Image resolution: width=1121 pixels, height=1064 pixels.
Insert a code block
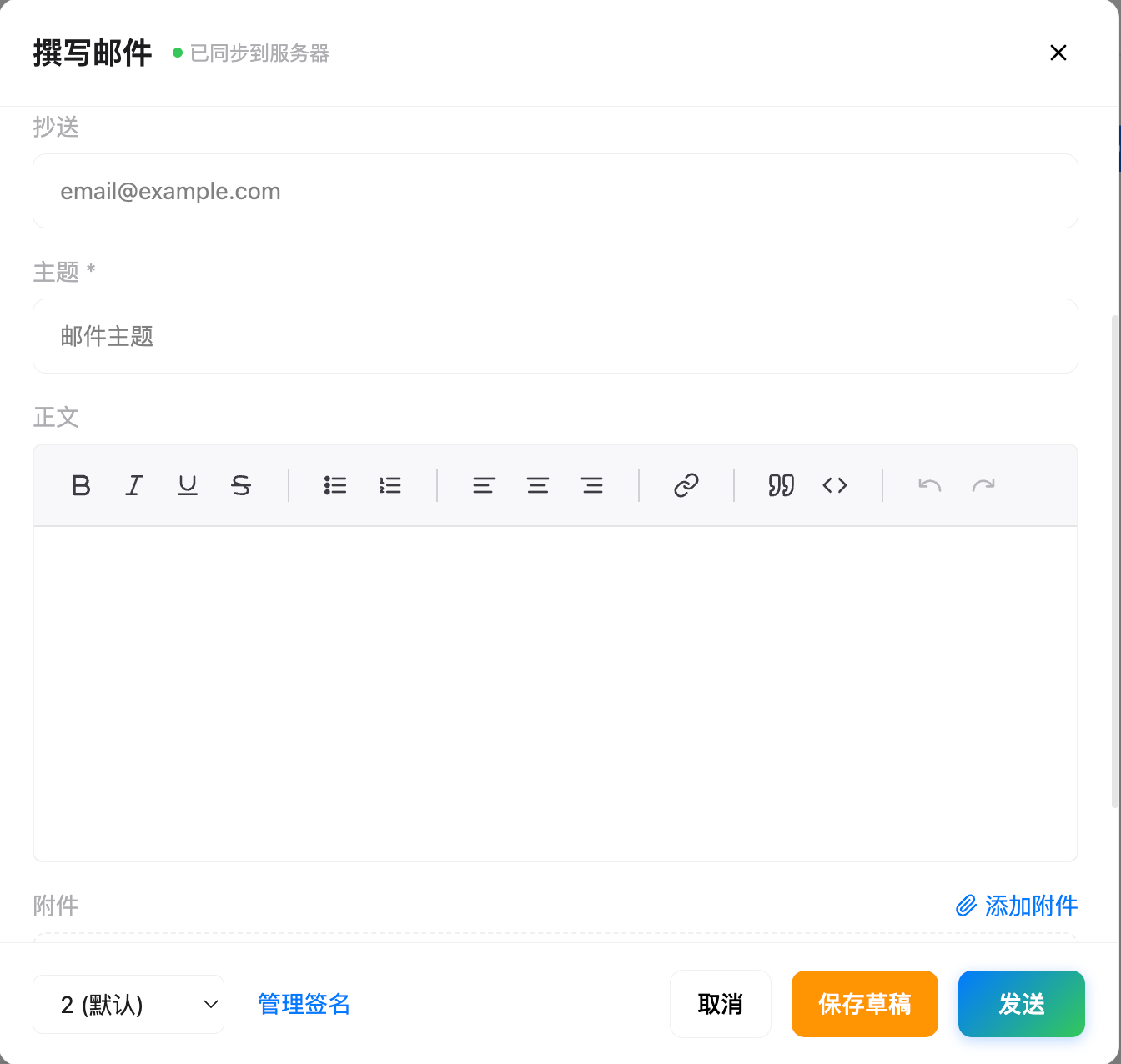pos(834,485)
